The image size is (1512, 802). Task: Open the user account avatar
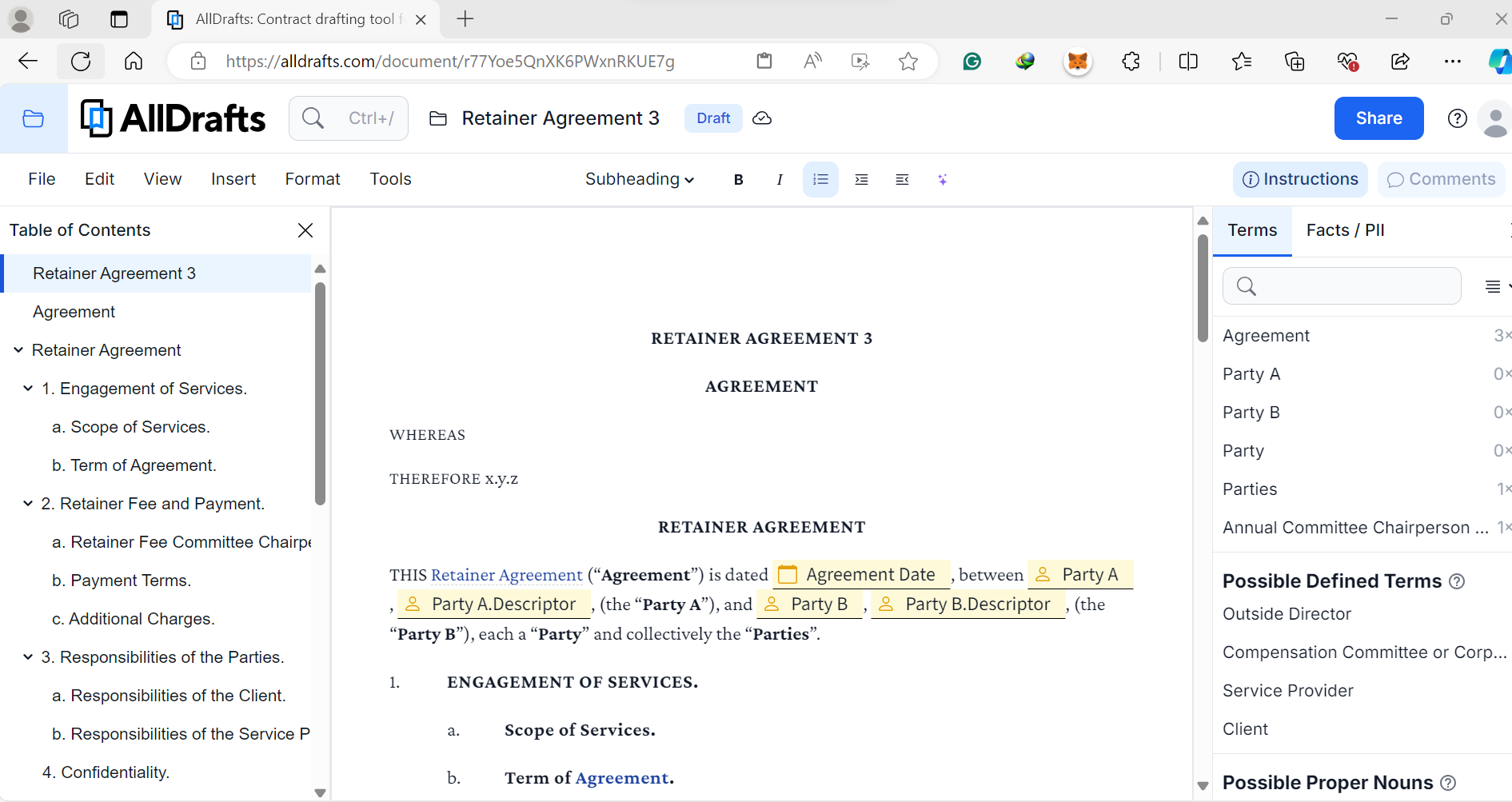[1494, 118]
